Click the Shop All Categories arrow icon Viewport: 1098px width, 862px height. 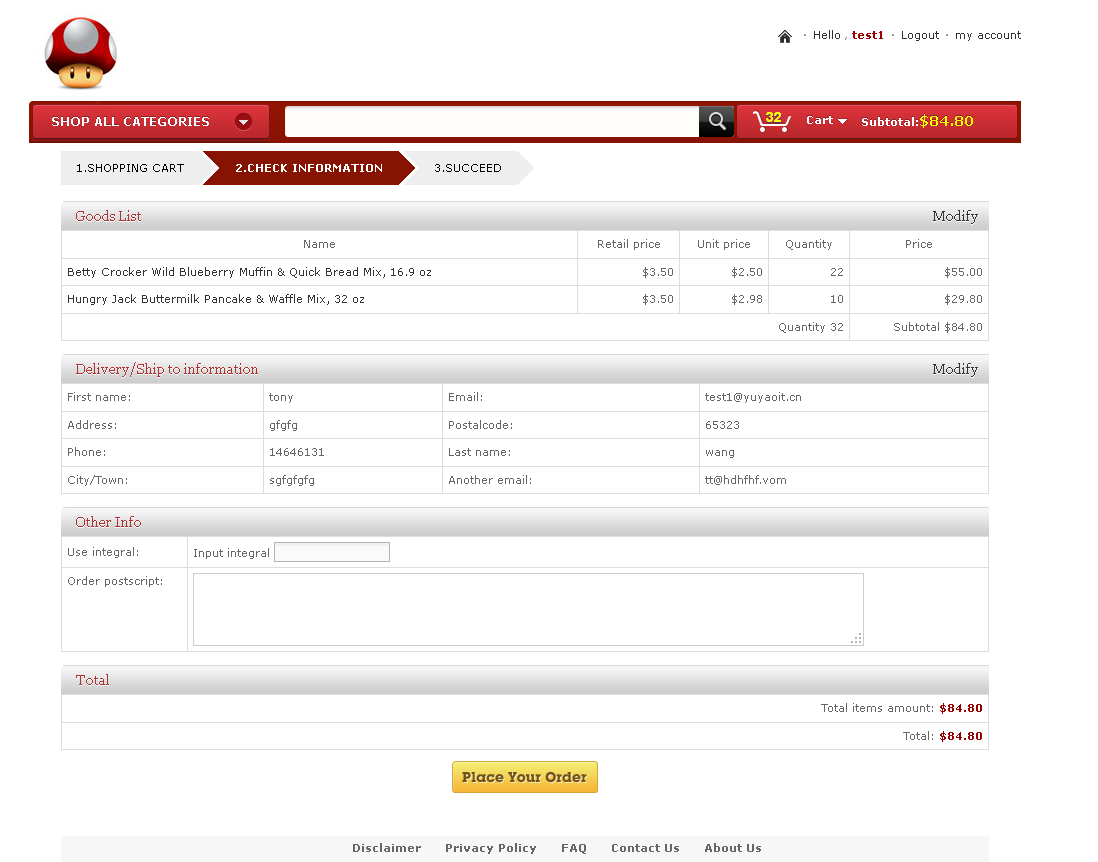(243, 122)
